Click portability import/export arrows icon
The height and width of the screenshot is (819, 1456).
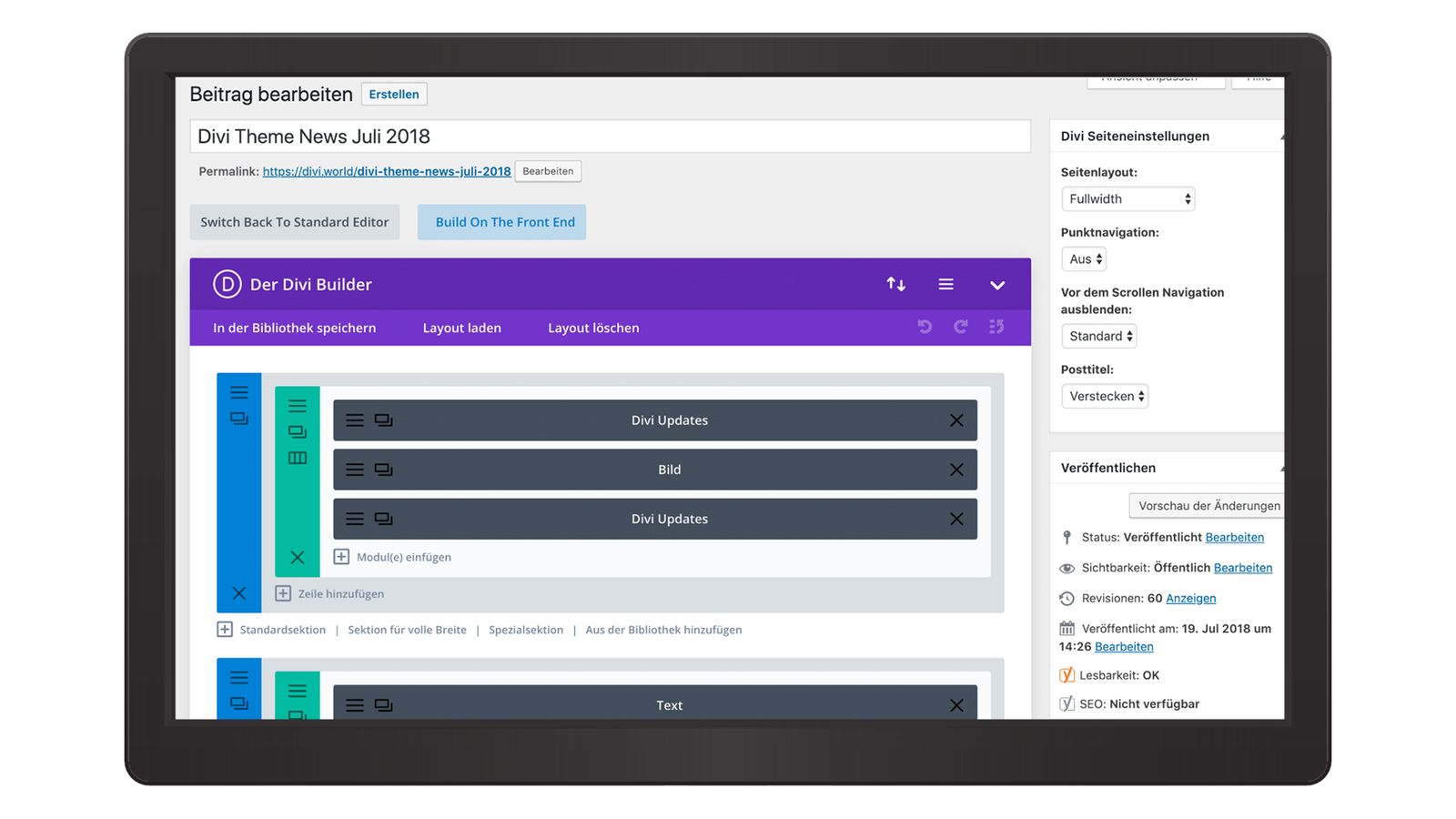tap(896, 284)
